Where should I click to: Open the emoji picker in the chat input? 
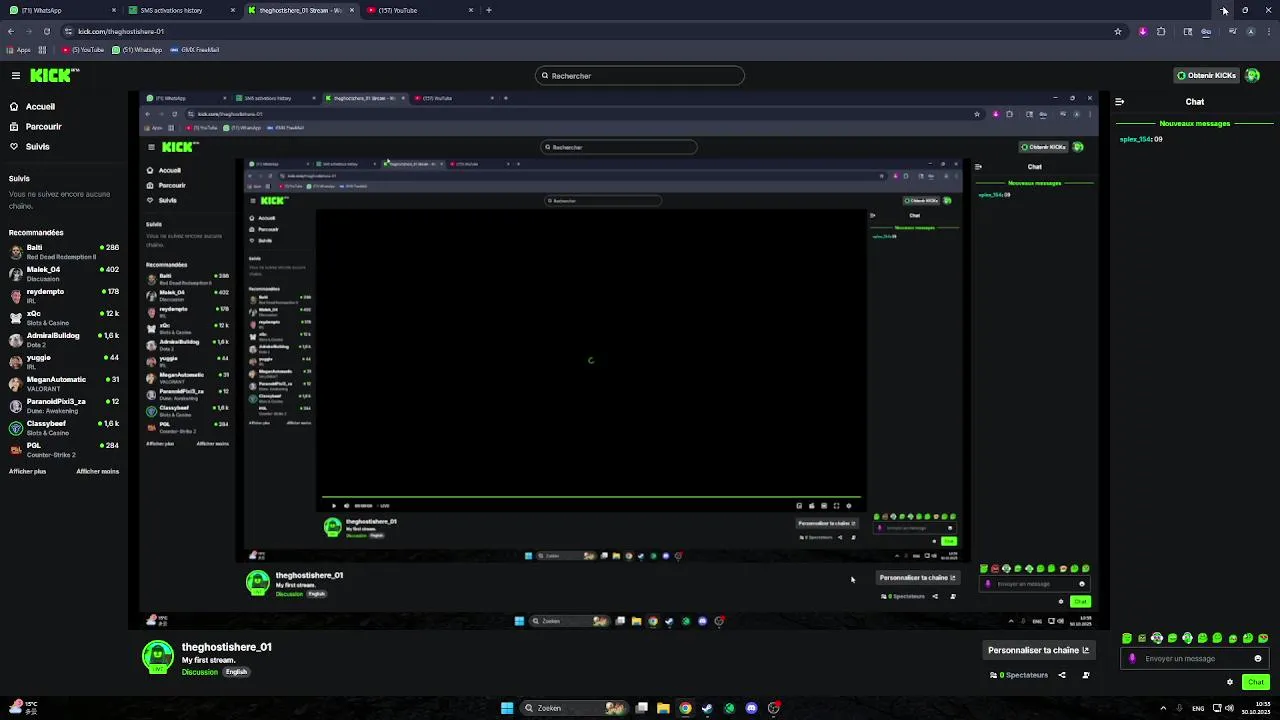(1258, 658)
